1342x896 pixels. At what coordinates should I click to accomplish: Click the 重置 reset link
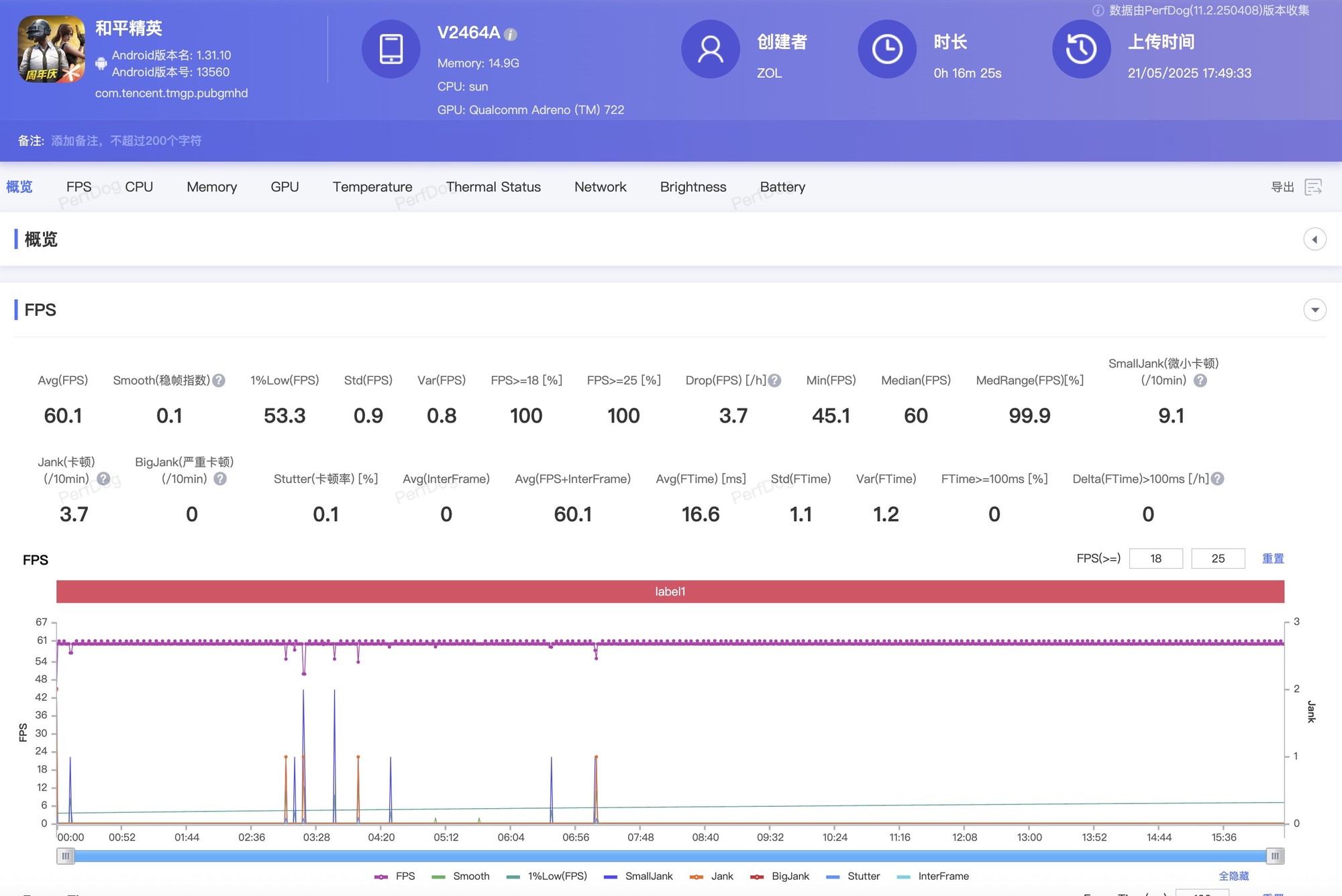tap(1273, 559)
